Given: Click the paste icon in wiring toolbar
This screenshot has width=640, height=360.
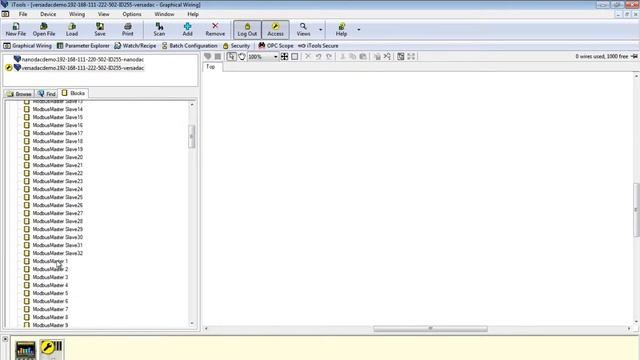Looking at the screenshot, I should tap(363, 57).
